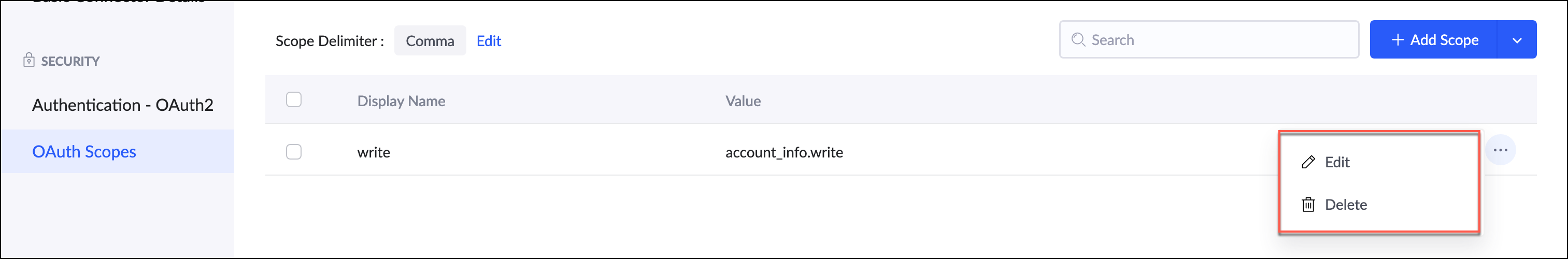The image size is (1568, 259).
Task: Choose Edit from the row context menu
Action: (x=1337, y=162)
